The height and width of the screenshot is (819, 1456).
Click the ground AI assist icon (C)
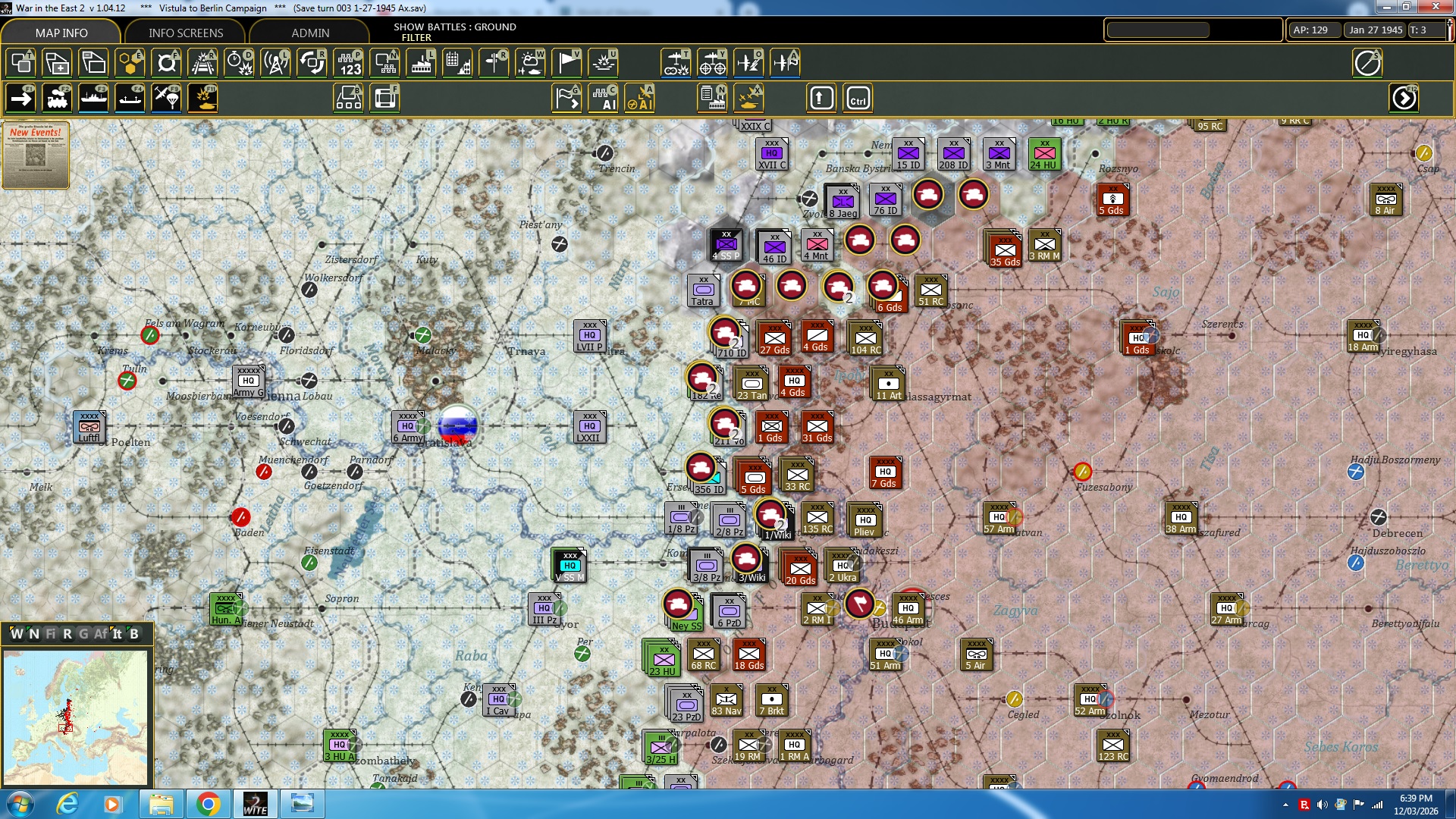click(604, 99)
